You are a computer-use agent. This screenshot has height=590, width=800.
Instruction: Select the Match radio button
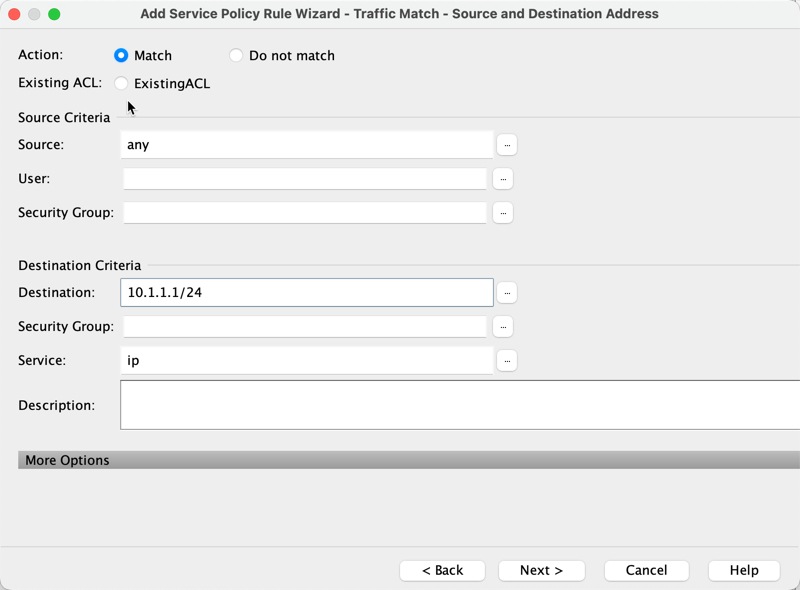[122, 56]
